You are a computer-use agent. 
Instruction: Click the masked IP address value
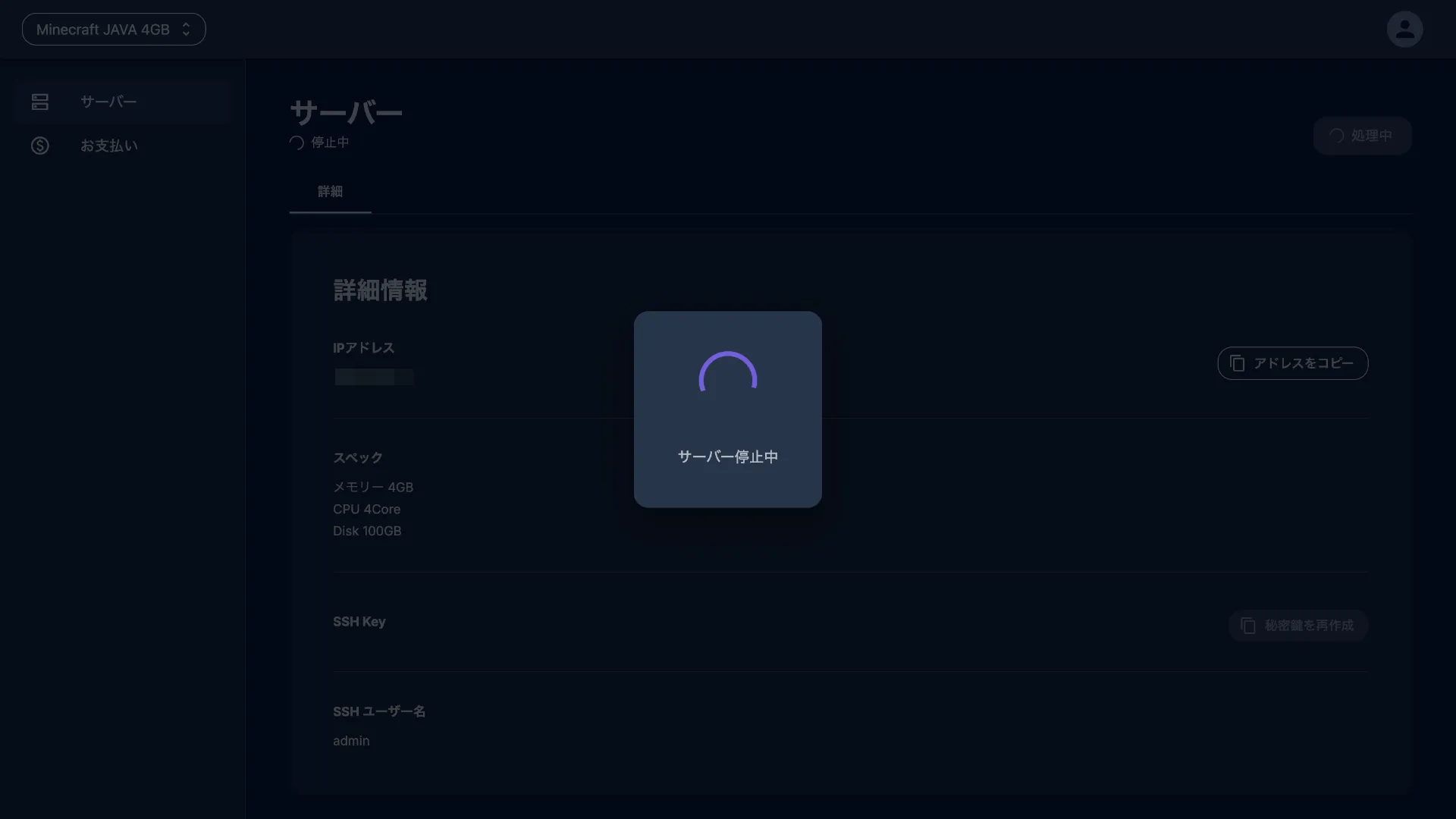(374, 377)
